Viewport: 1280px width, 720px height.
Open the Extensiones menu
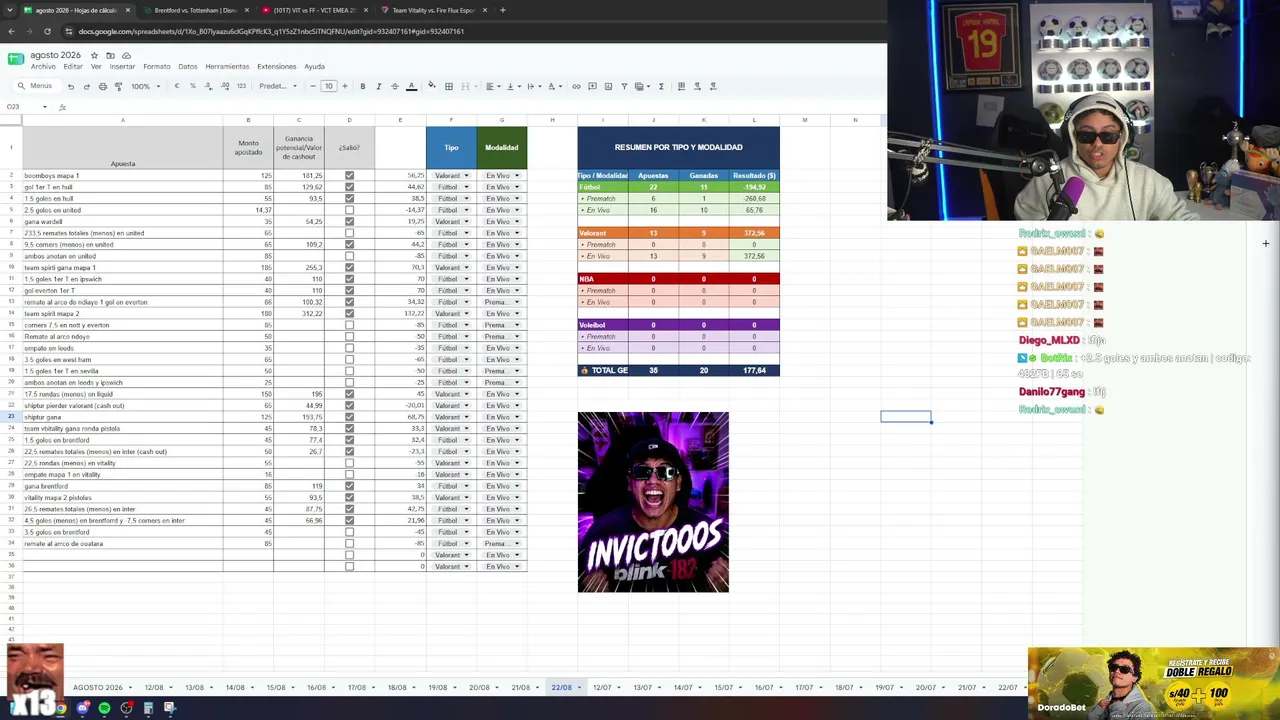pyautogui.click(x=277, y=67)
